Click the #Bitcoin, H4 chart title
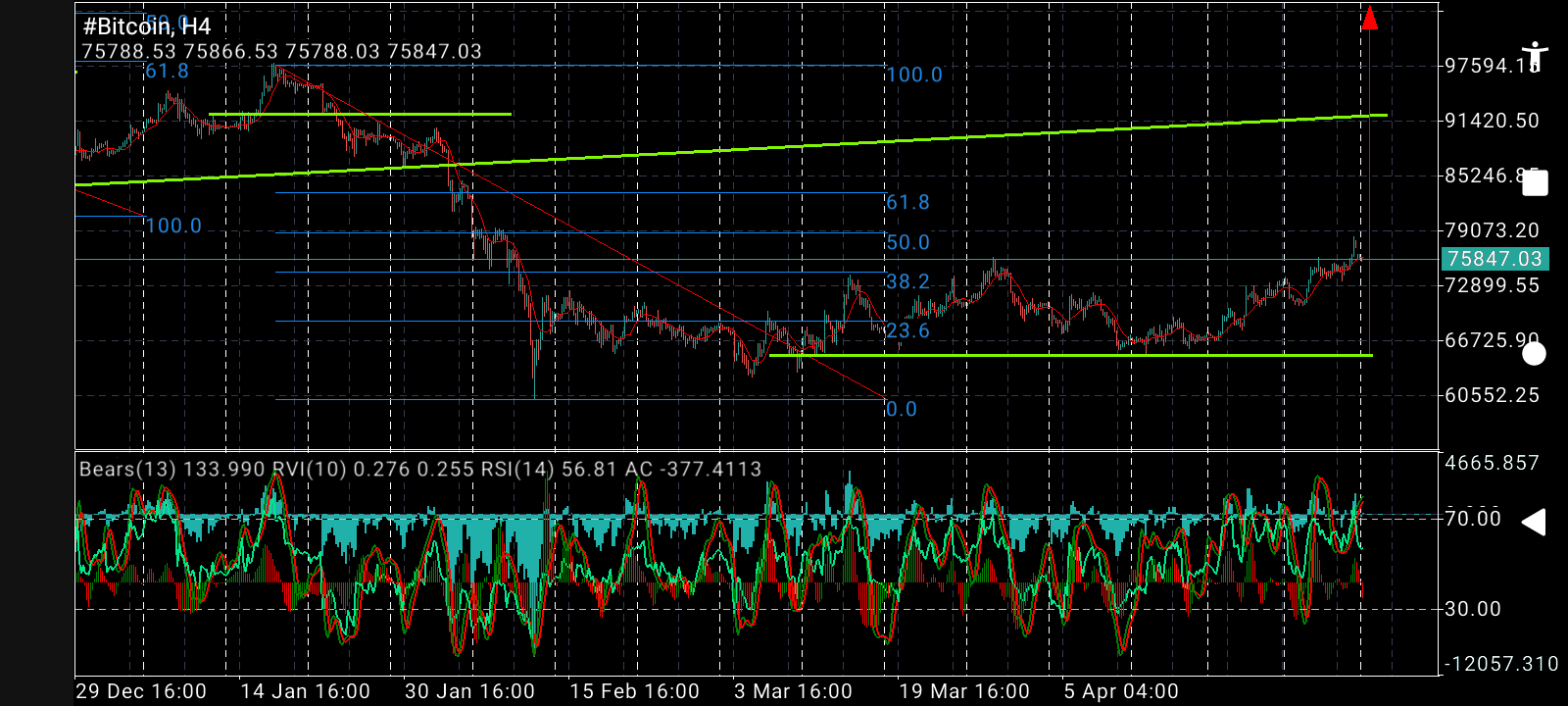Image resolution: width=1568 pixels, height=706 pixels. [x=147, y=26]
